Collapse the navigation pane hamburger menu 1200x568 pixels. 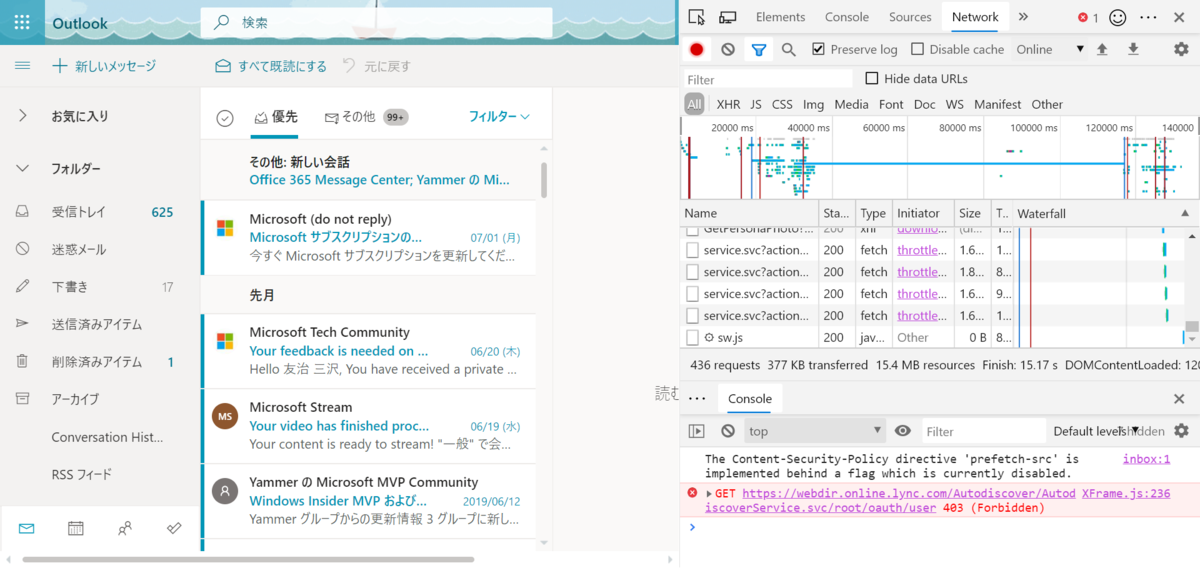click(x=22, y=66)
